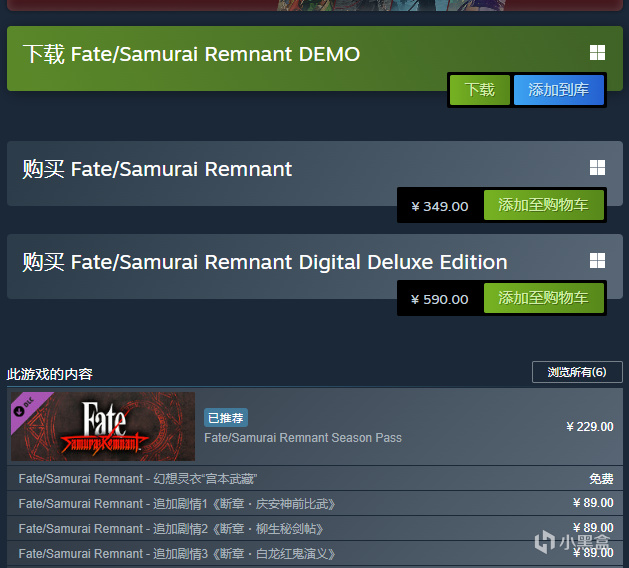Image resolution: width=629 pixels, height=568 pixels.
Task: Open the free 幻想灵衣"宫本武藏" DLC
Action: coord(138,479)
